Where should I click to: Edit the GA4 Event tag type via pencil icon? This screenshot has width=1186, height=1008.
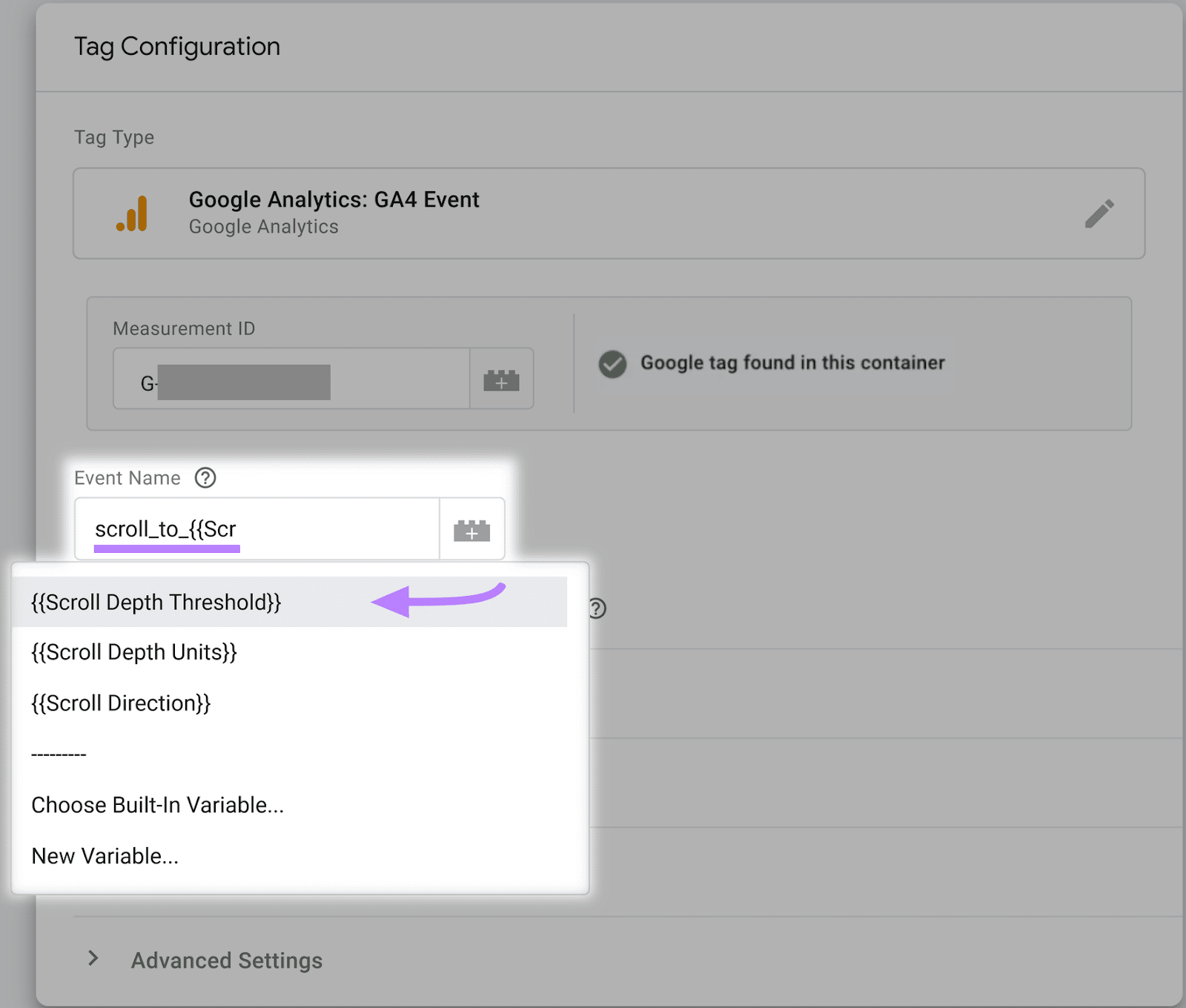point(1100,213)
